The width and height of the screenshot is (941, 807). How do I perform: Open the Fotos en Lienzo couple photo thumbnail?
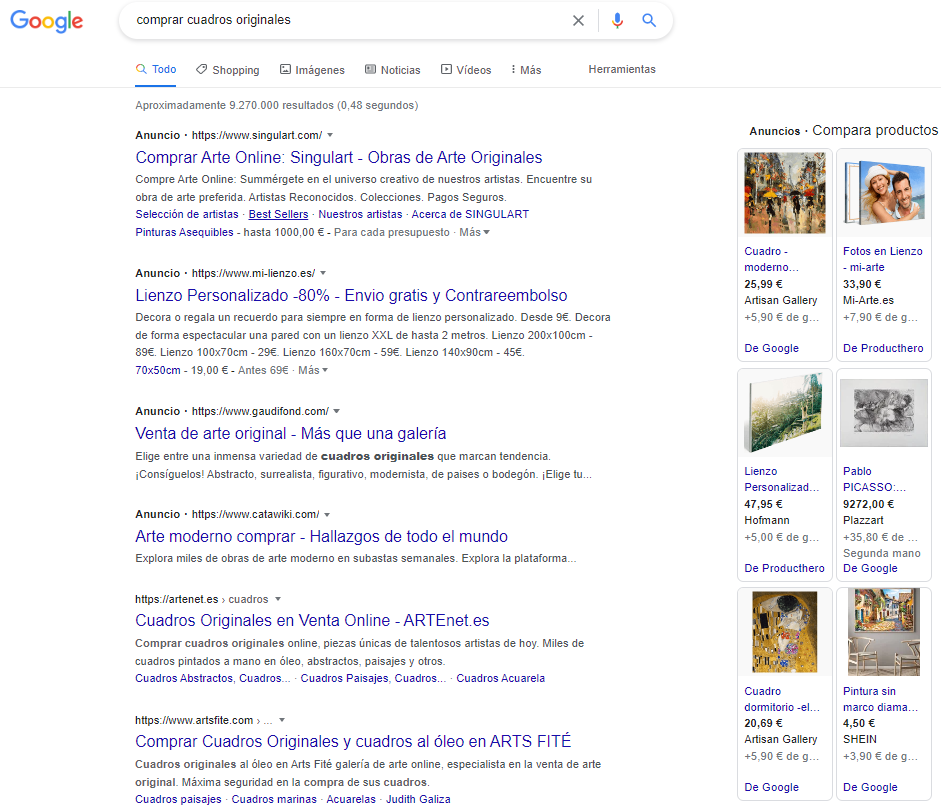click(x=883, y=192)
